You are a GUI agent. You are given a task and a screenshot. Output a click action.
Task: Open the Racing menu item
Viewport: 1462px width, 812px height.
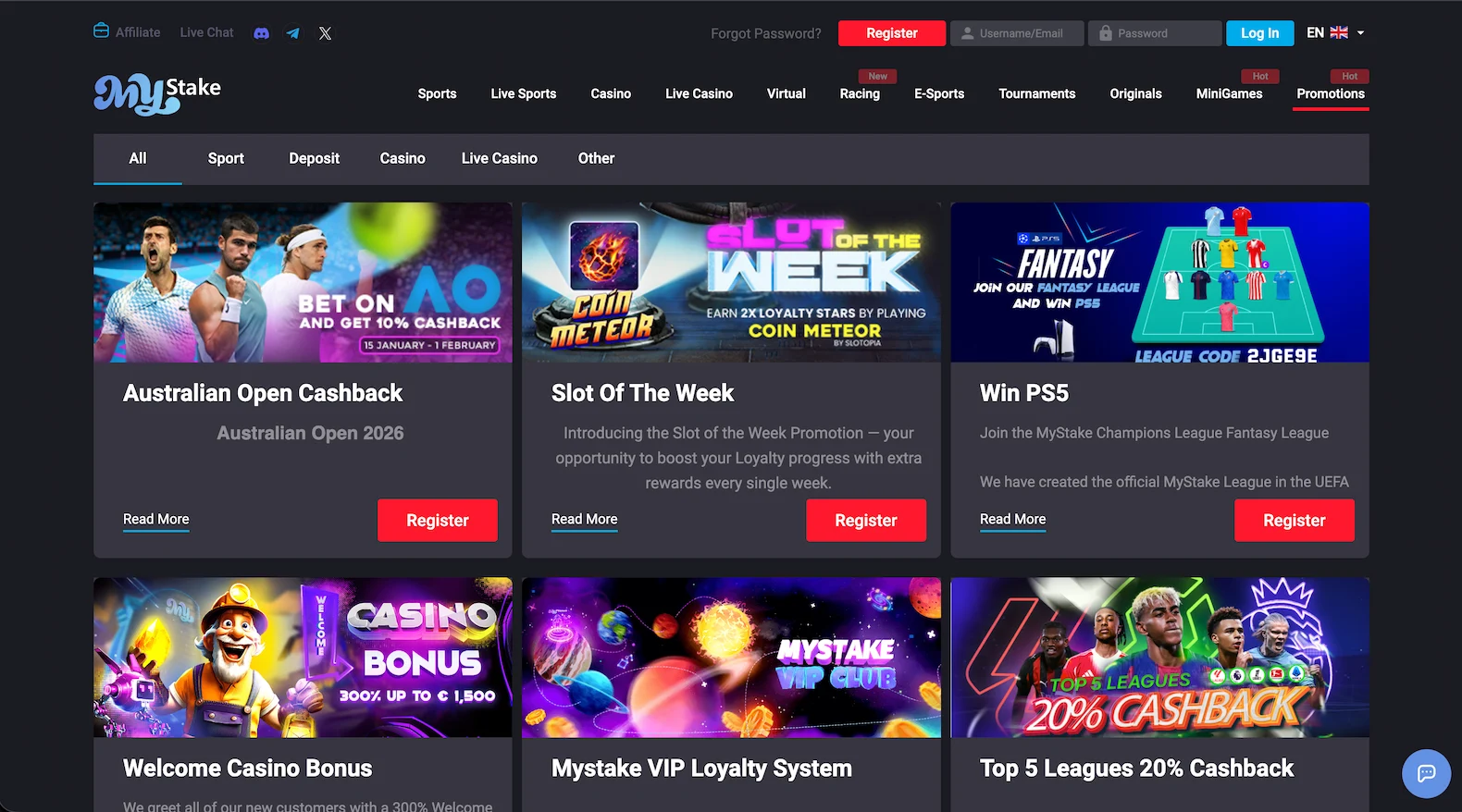pyautogui.click(x=860, y=93)
